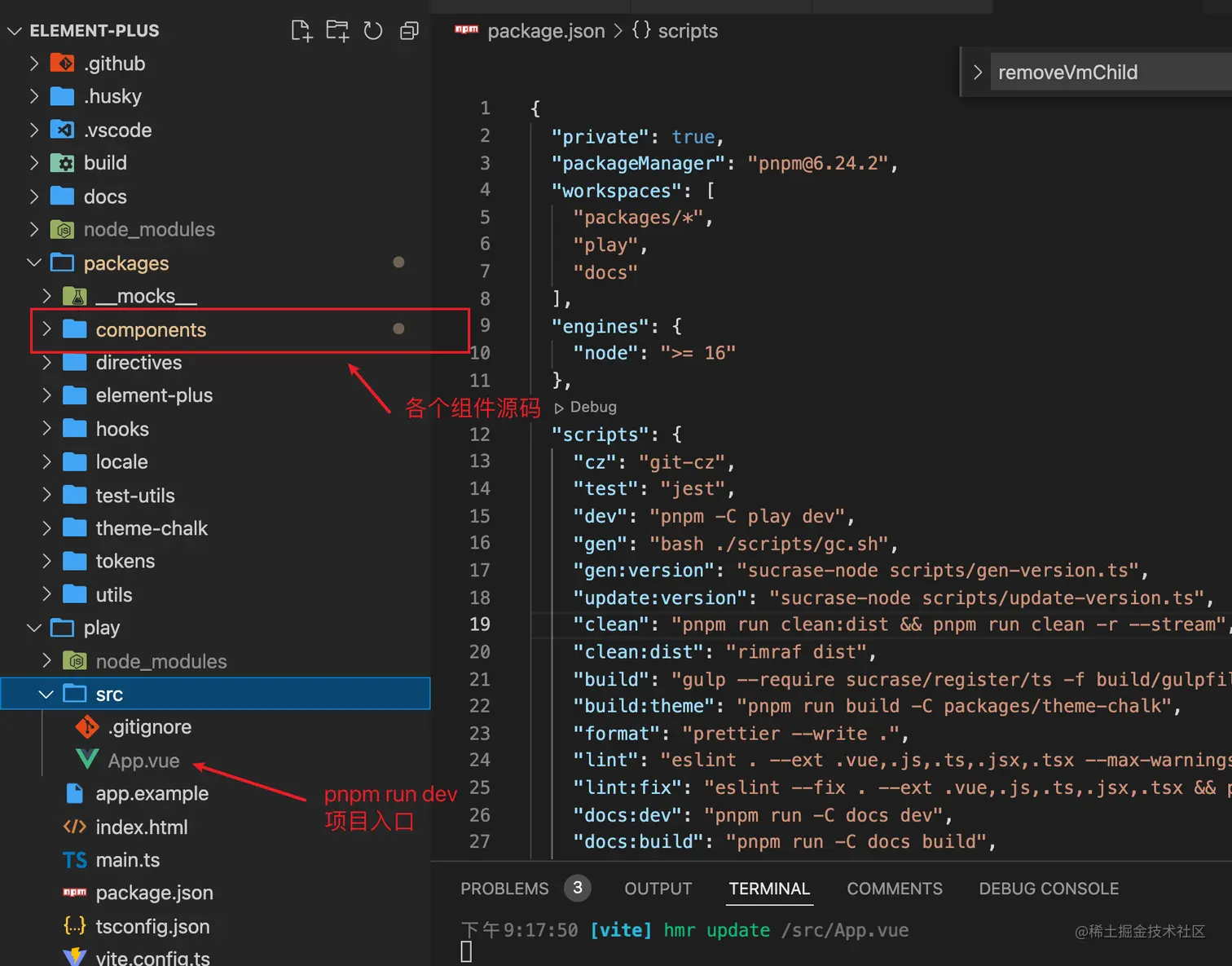
Task: Switch to DEBUG CONSOLE tab
Action: point(1049,889)
